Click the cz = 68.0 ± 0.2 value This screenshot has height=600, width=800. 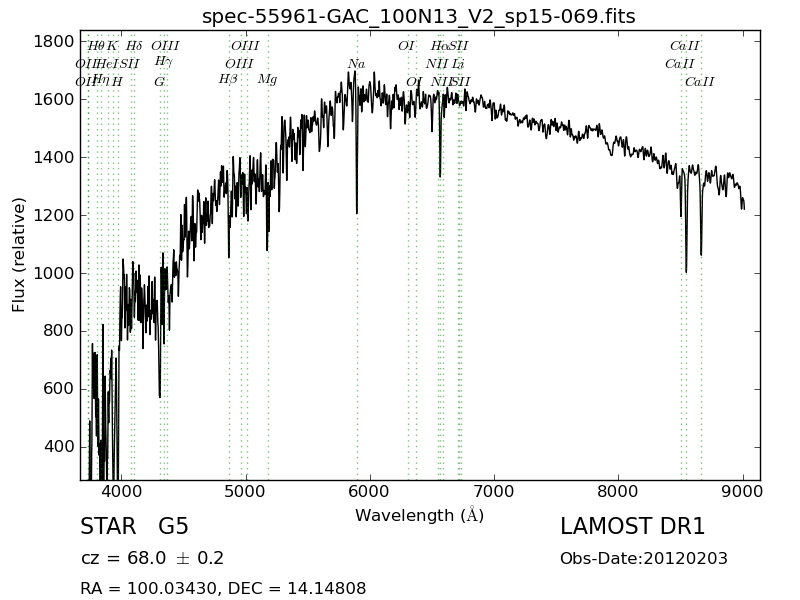point(152,558)
